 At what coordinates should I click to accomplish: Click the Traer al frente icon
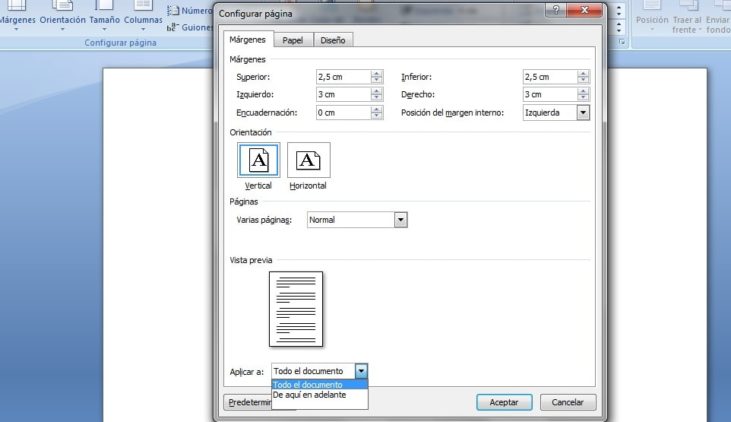tap(686, 14)
